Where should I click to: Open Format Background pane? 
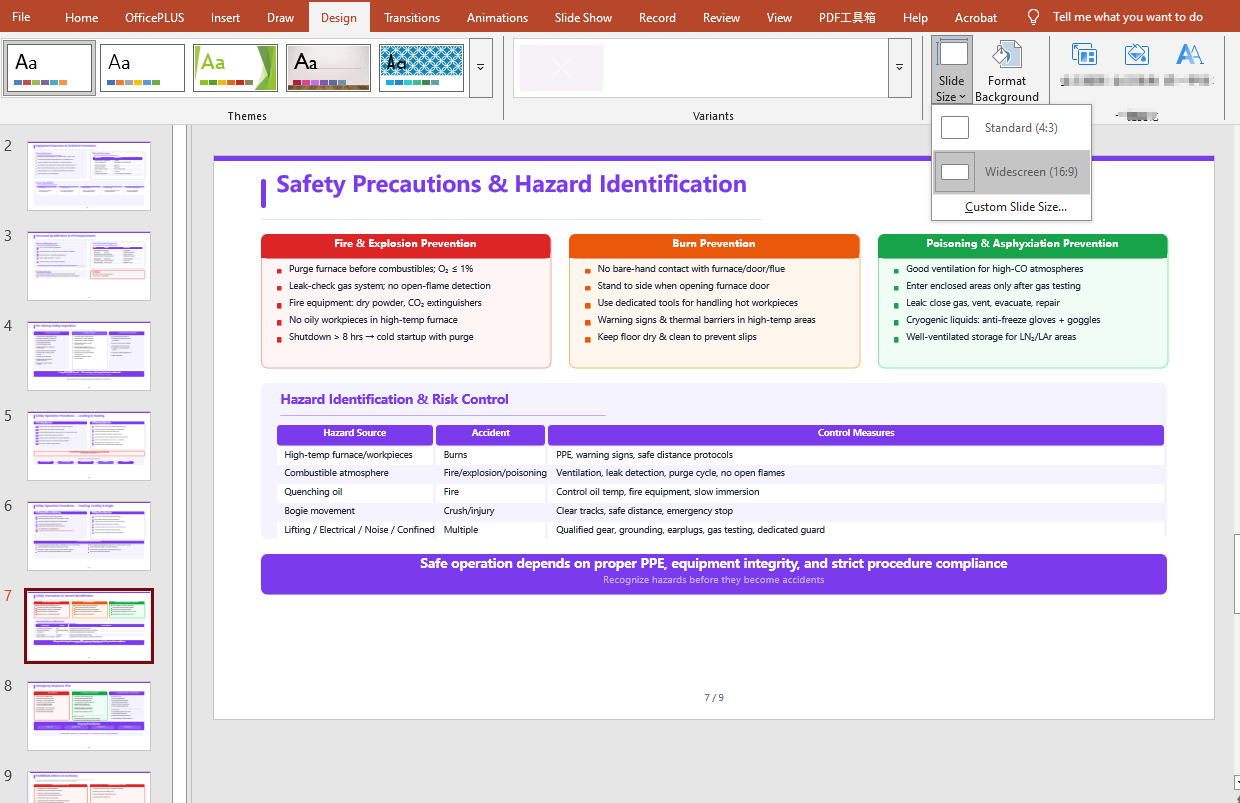click(x=1007, y=72)
